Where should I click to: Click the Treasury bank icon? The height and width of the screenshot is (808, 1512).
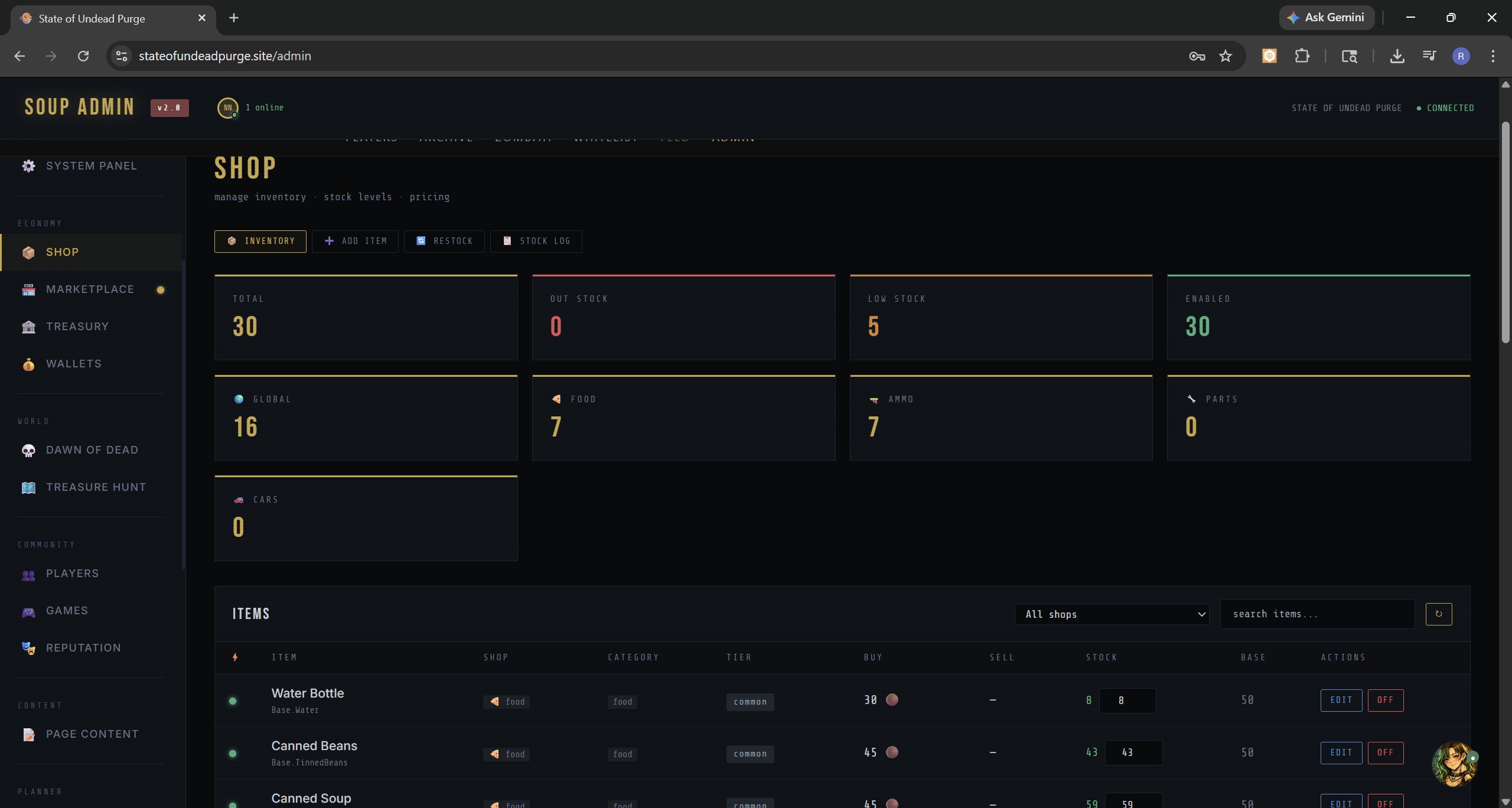(x=28, y=327)
